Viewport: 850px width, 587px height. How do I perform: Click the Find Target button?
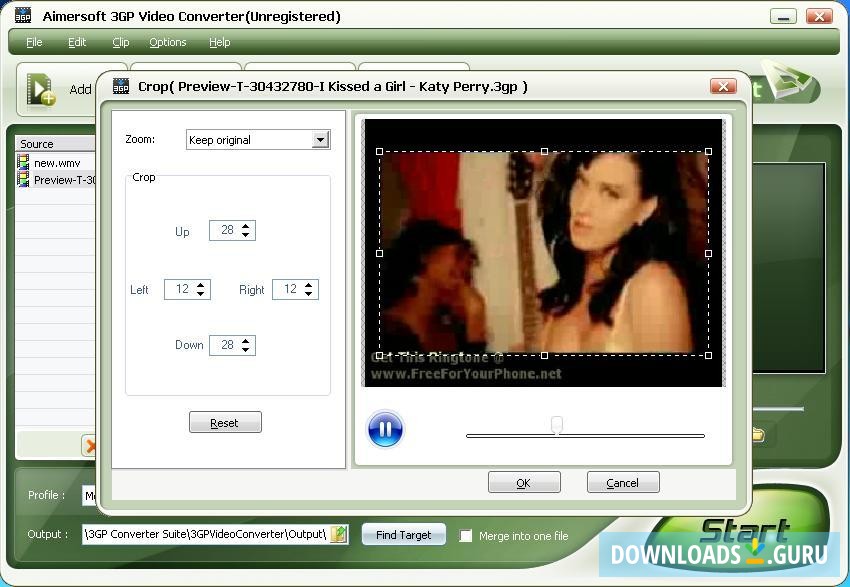(x=404, y=535)
